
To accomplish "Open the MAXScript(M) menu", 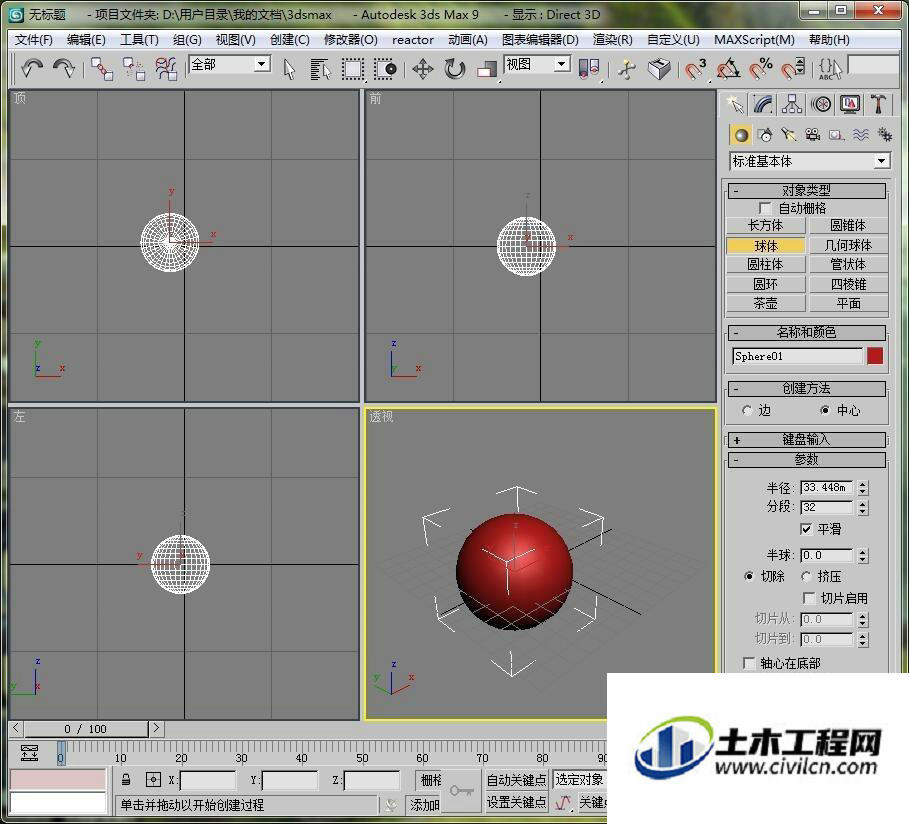I will click(x=754, y=40).
